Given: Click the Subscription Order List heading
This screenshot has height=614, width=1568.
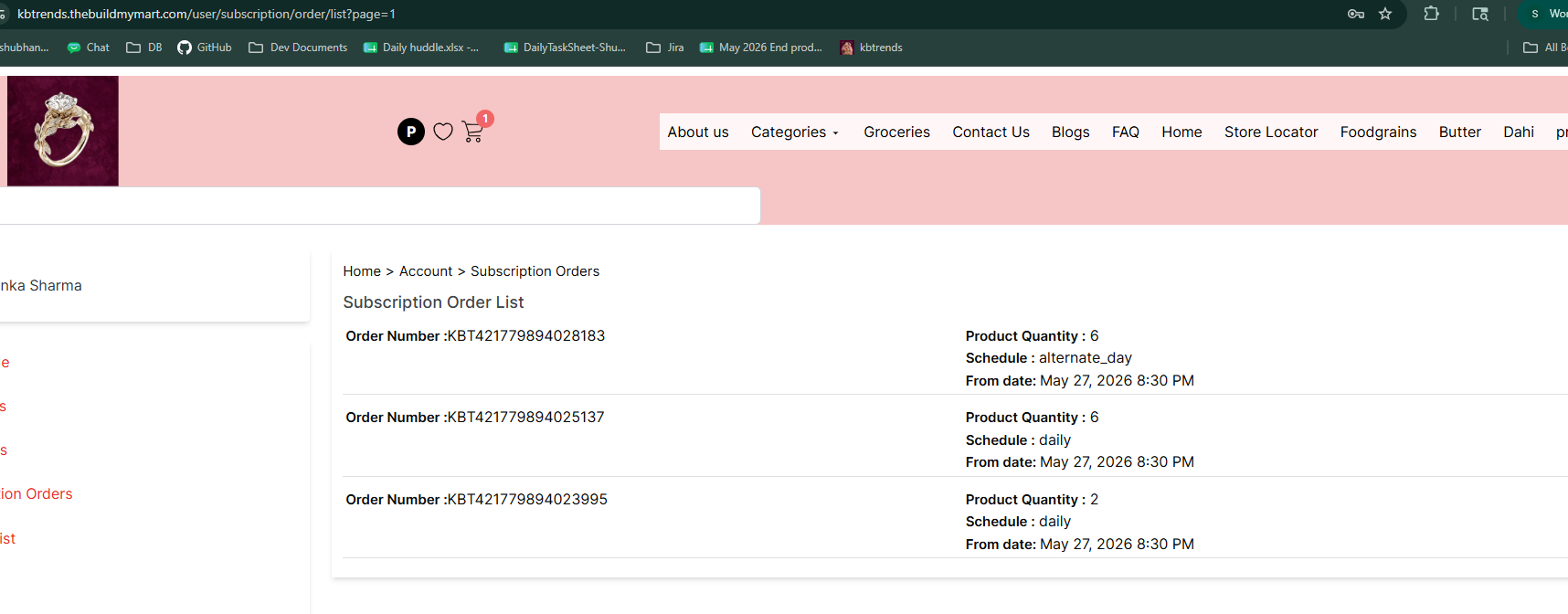Looking at the screenshot, I should point(433,302).
